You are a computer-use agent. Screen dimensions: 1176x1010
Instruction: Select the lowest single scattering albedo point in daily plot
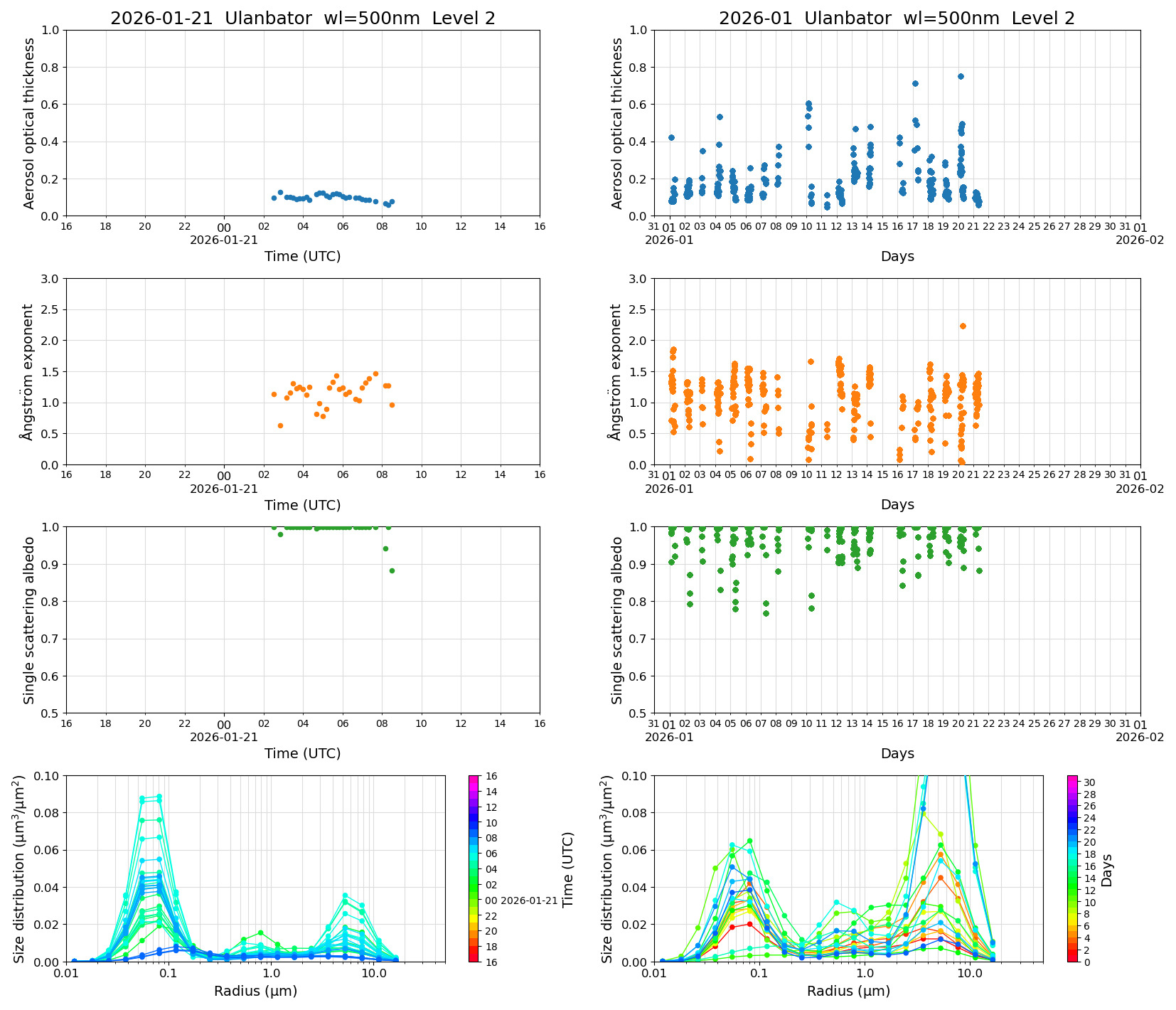(x=392, y=571)
